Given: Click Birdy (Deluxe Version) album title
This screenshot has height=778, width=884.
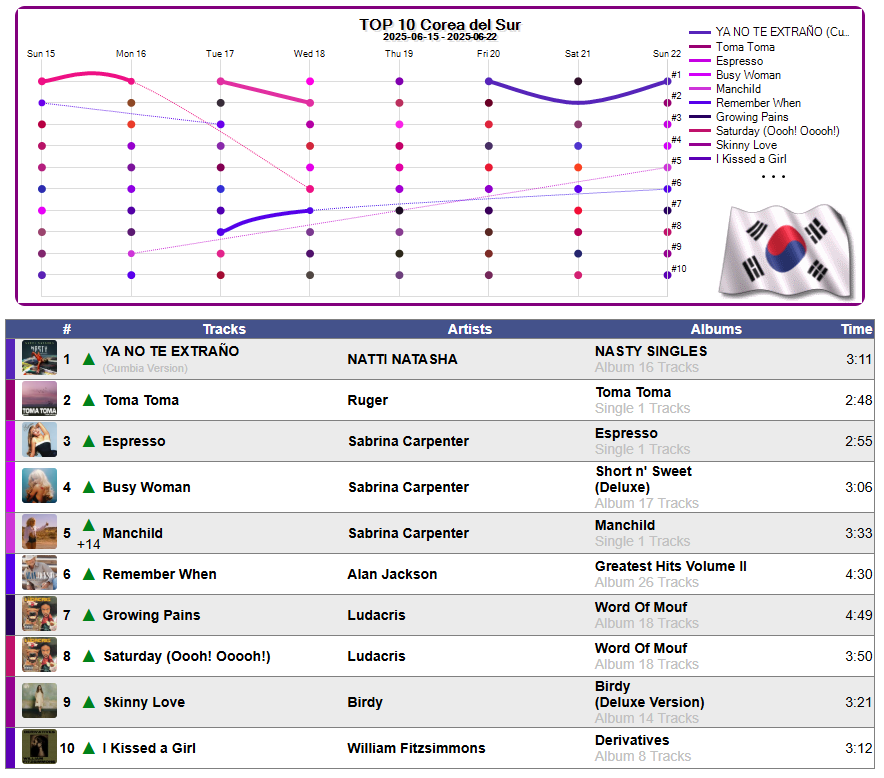Looking at the screenshot, I should [649, 695].
